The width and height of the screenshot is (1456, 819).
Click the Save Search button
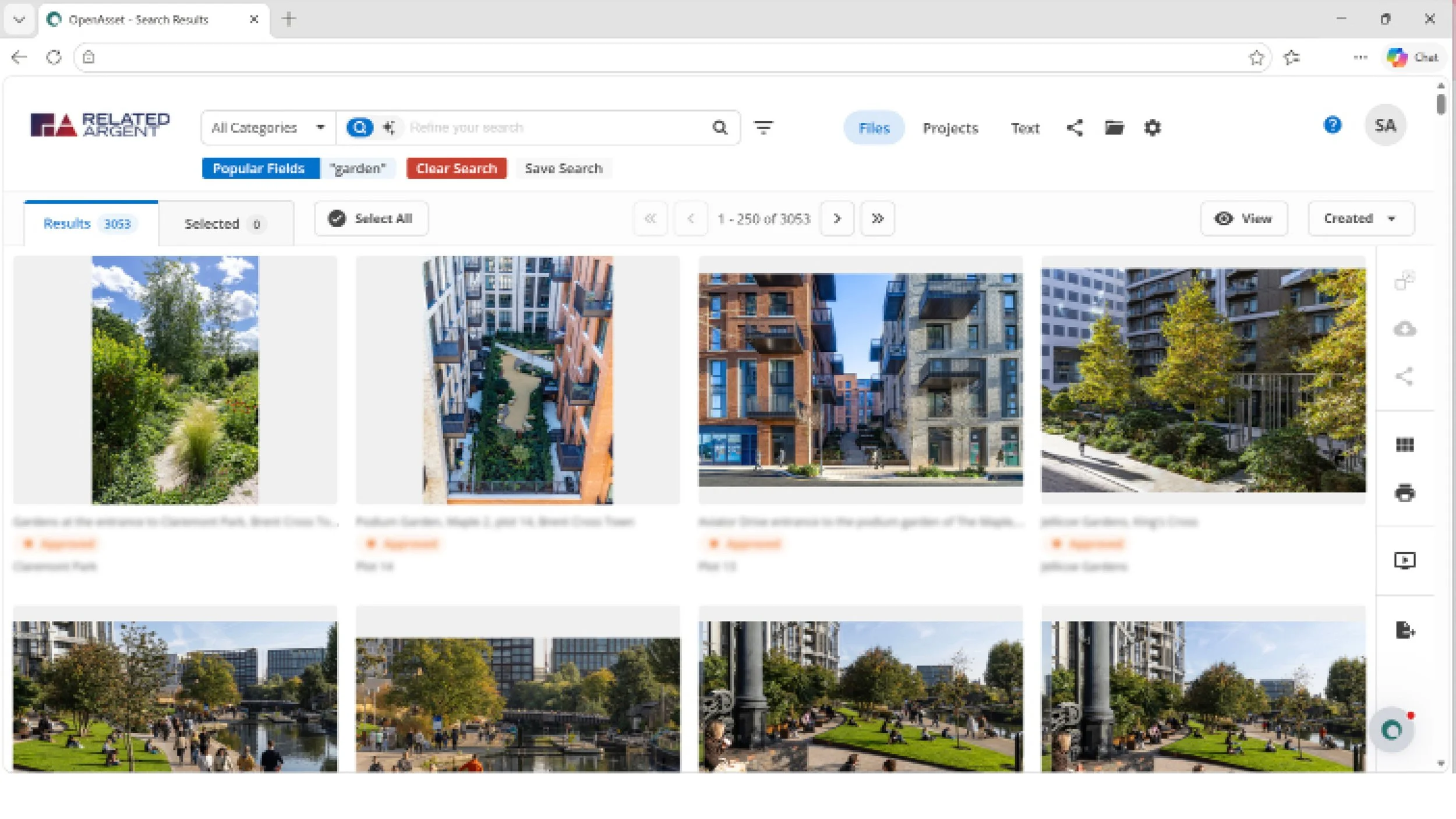click(563, 168)
